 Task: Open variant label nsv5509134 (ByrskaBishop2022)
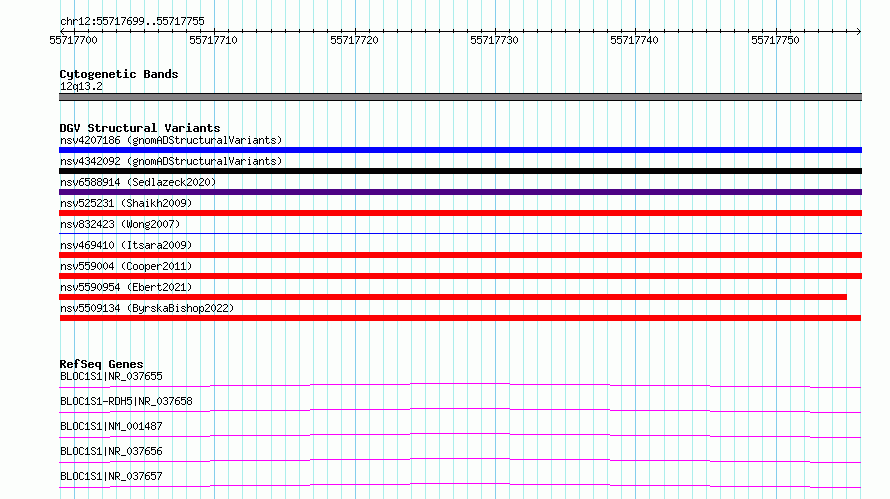click(147, 308)
